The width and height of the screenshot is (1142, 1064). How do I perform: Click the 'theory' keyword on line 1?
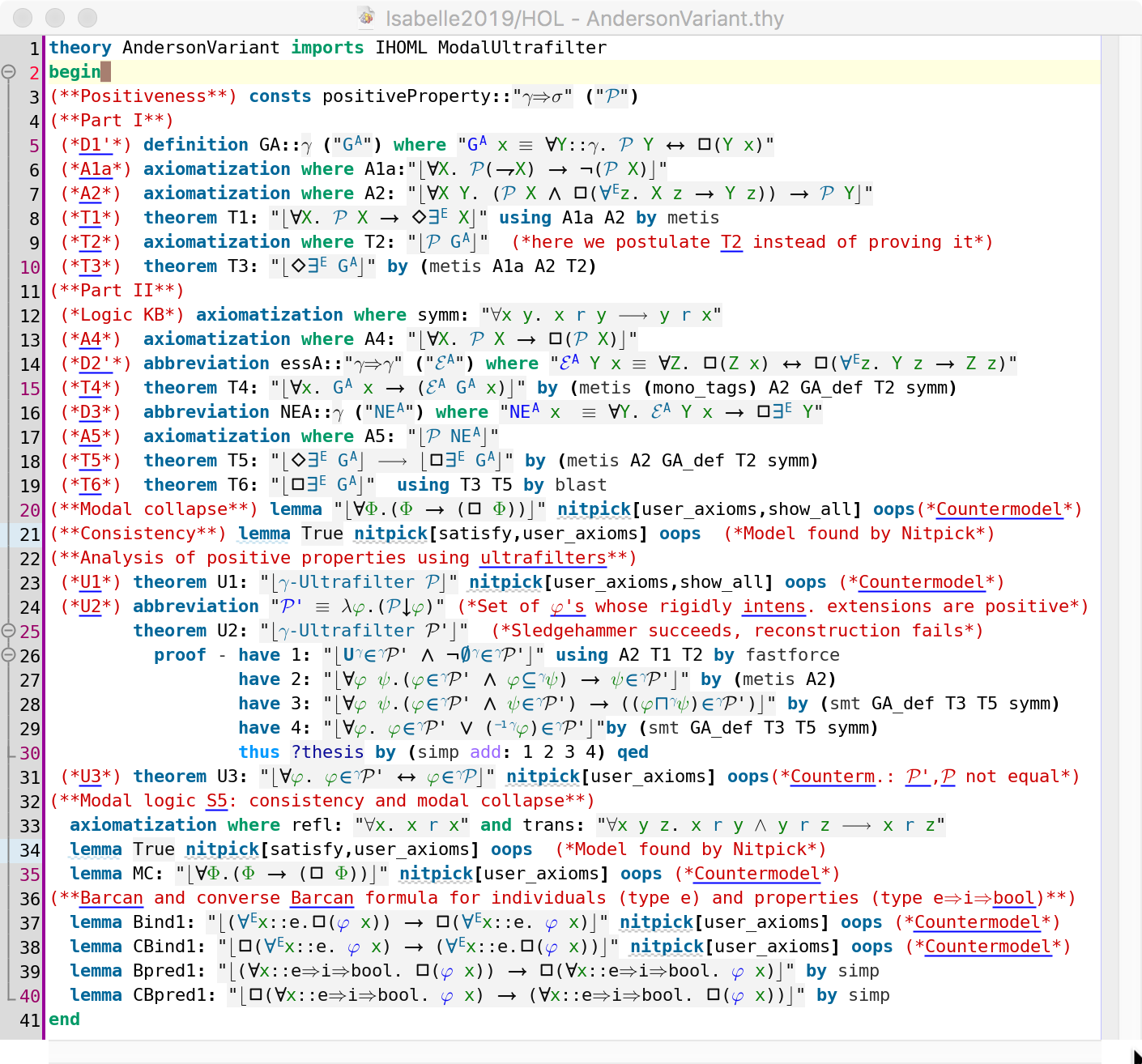(x=80, y=48)
